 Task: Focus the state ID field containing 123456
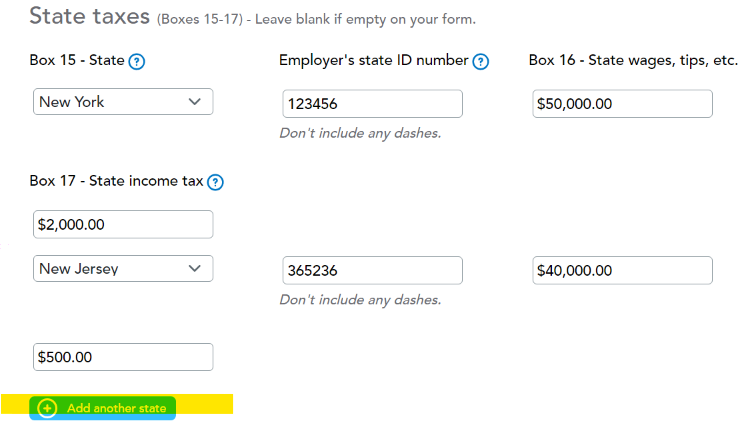pos(372,103)
